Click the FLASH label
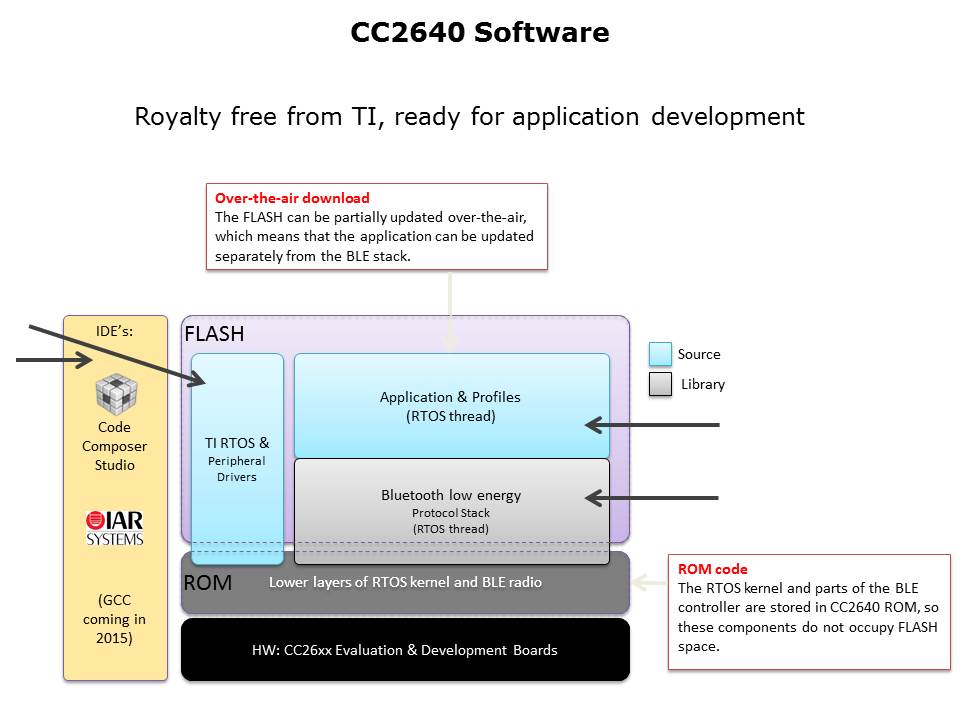The image size is (960, 720). (x=214, y=334)
